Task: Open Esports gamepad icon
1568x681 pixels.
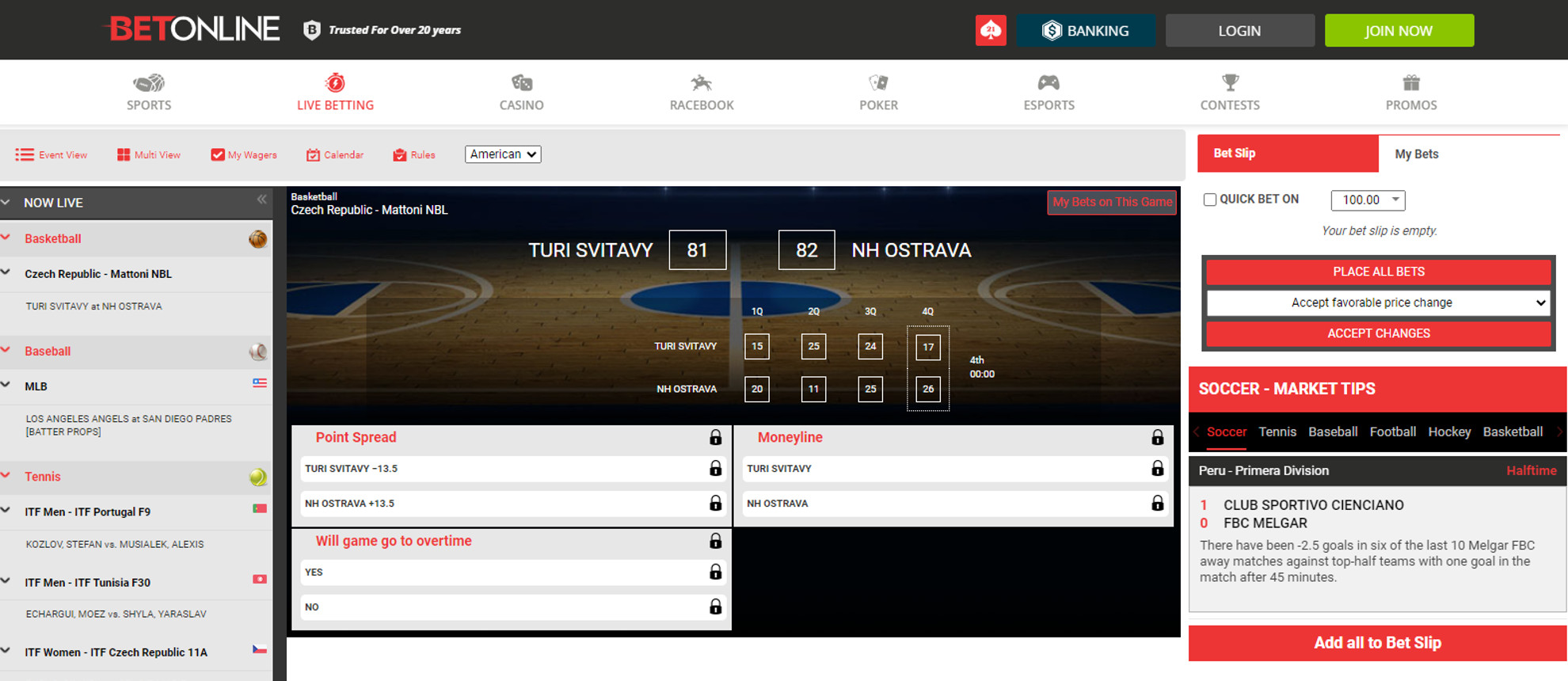Action: 1049,83
